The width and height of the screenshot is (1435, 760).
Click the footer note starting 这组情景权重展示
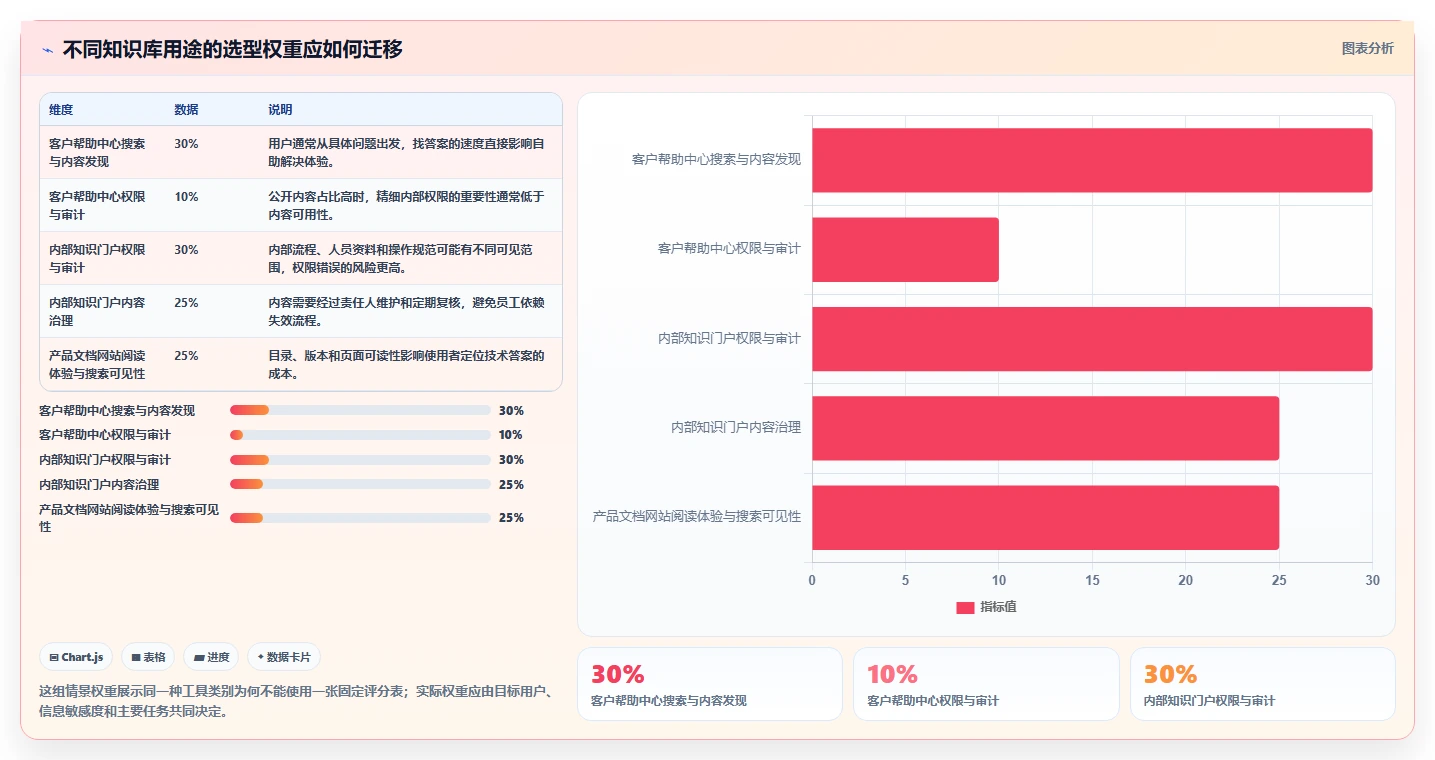(x=295, y=701)
